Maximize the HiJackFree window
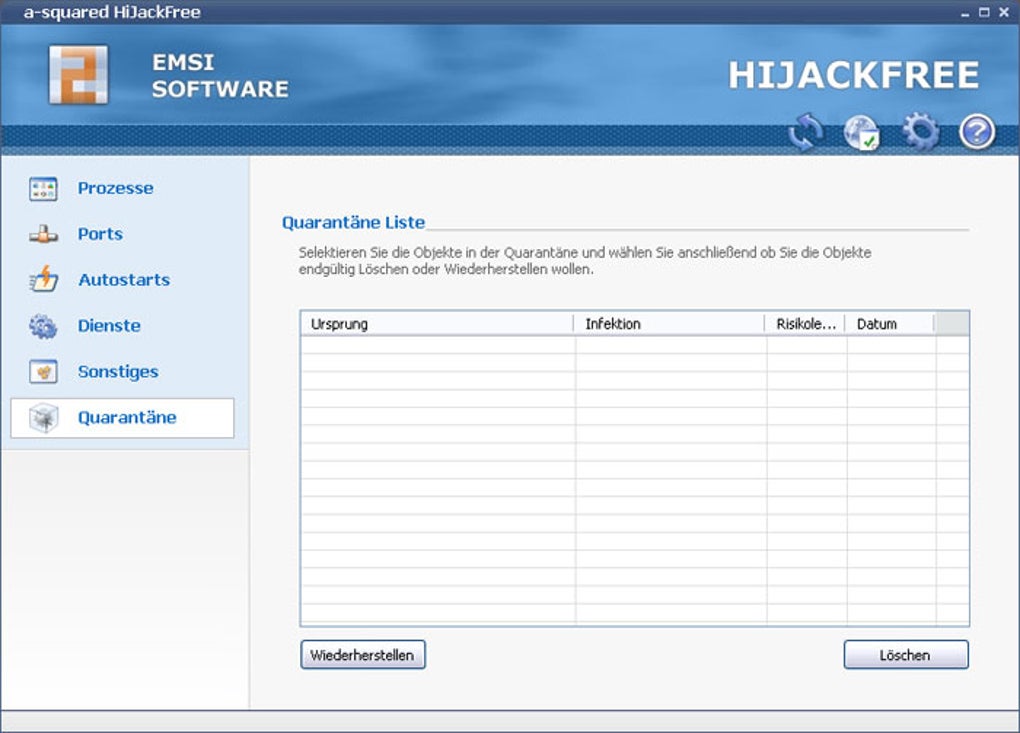The width and height of the screenshot is (1020, 733). [x=984, y=12]
